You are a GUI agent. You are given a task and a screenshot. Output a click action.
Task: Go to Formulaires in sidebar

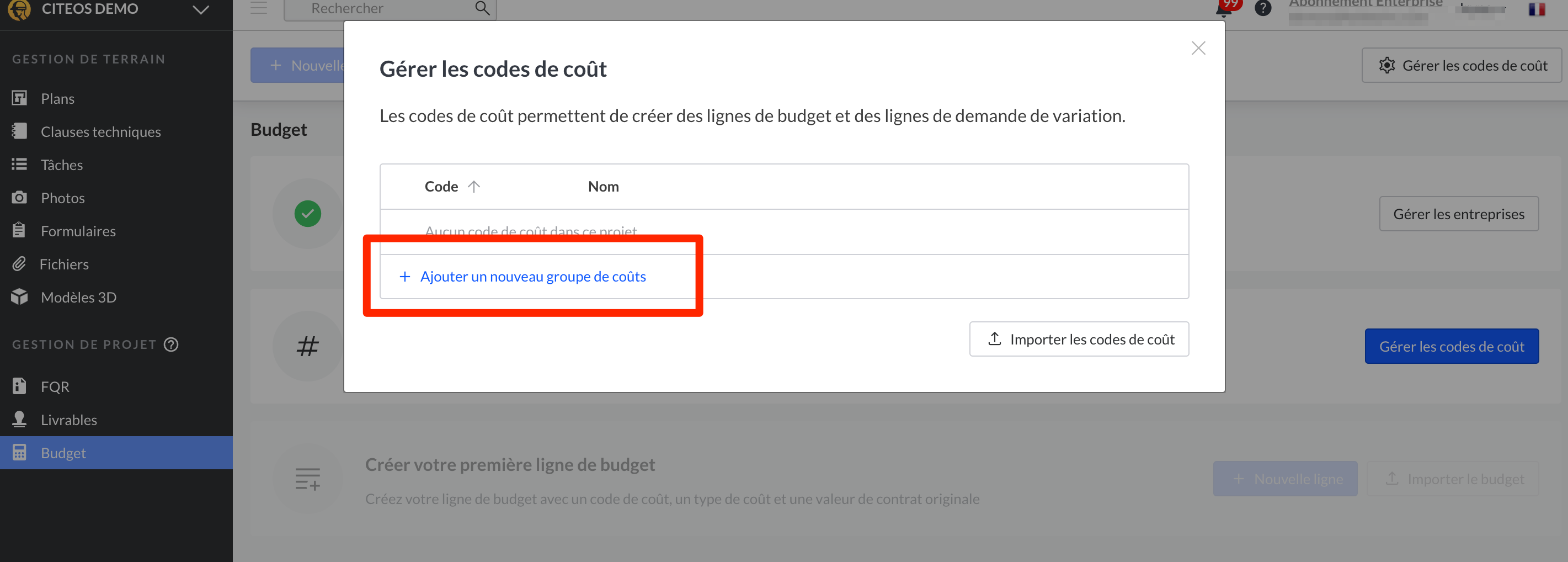[x=78, y=231]
